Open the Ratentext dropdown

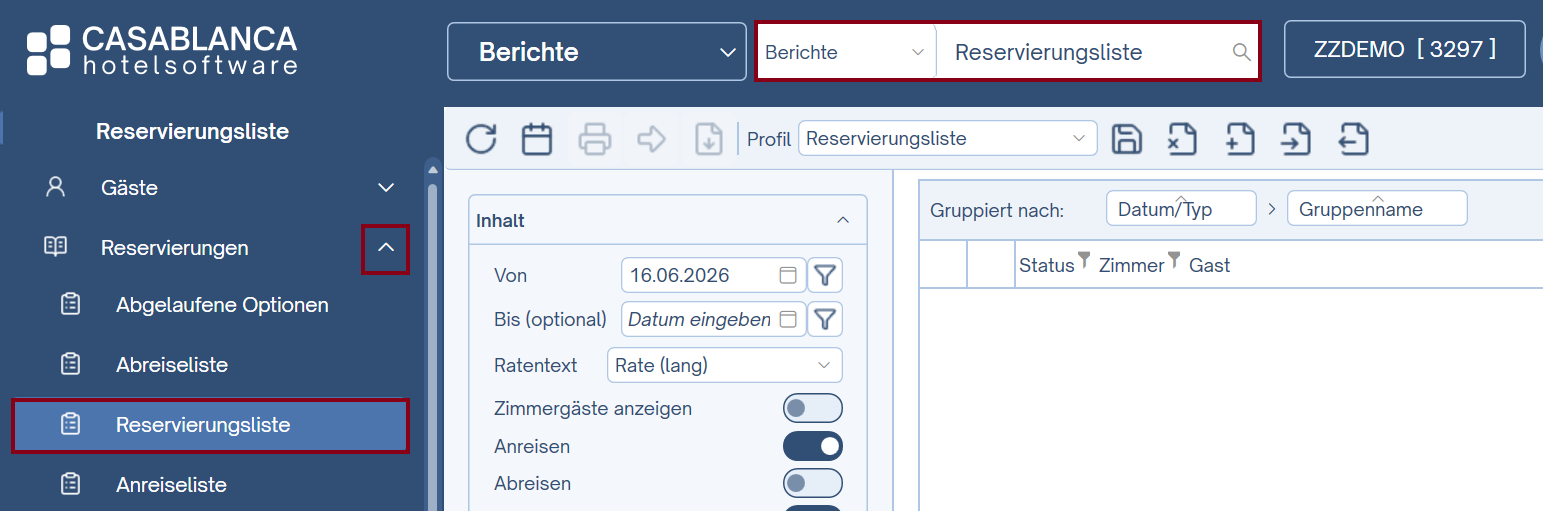[724, 365]
